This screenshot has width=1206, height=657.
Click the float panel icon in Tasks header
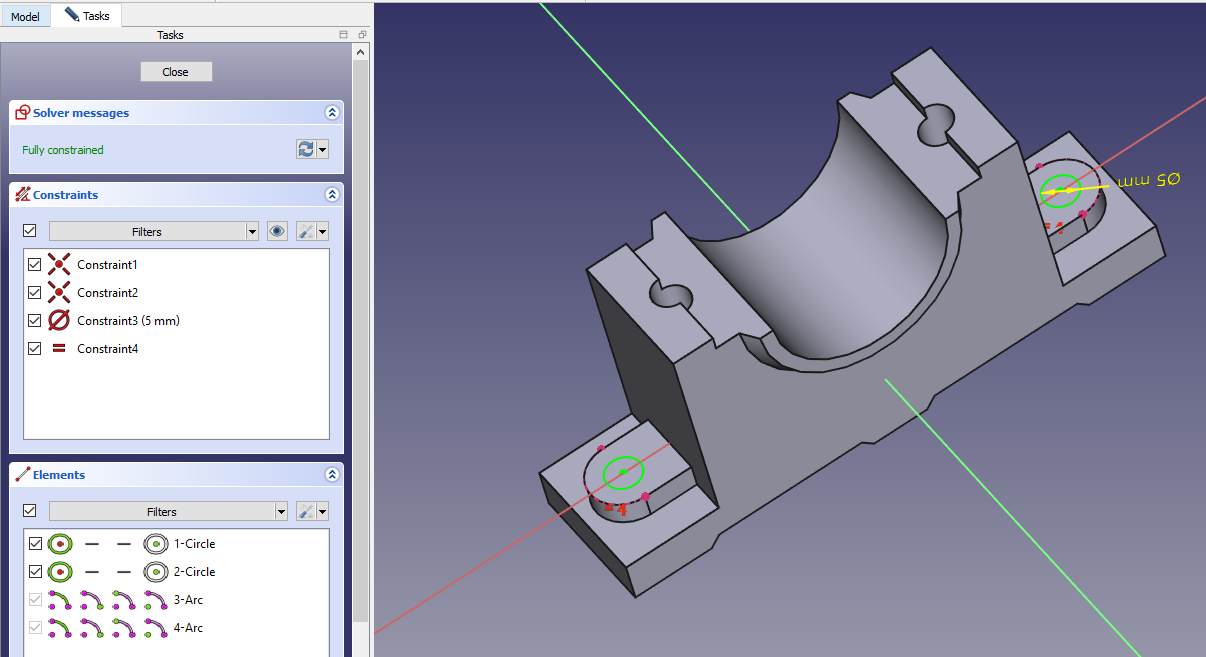tap(361, 35)
